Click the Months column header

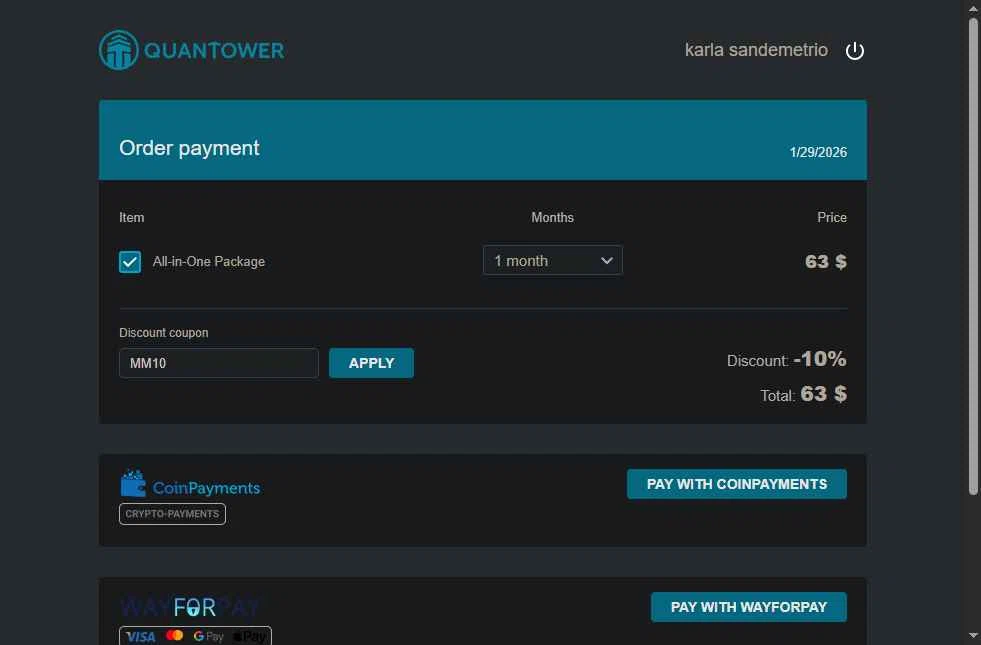point(552,217)
